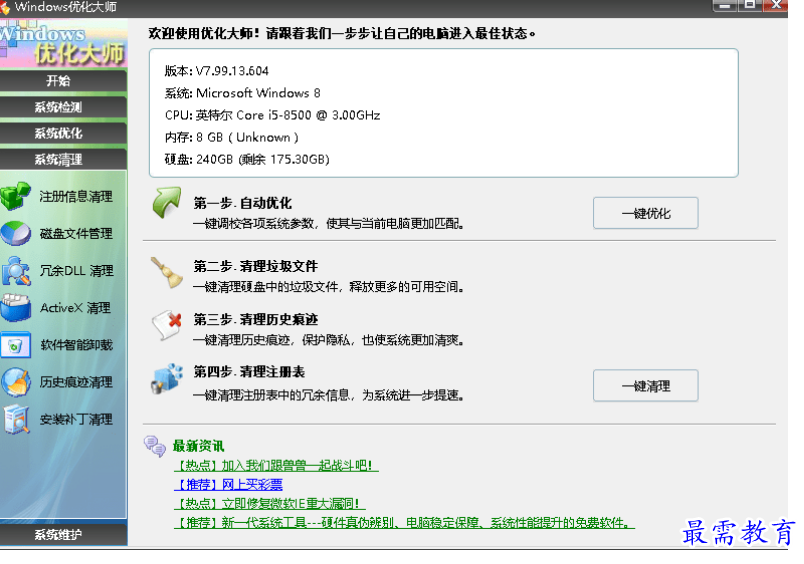This screenshot has height=564, width=804.
Task: Switch to 系统检测 section
Action: [x=64, y=107]
